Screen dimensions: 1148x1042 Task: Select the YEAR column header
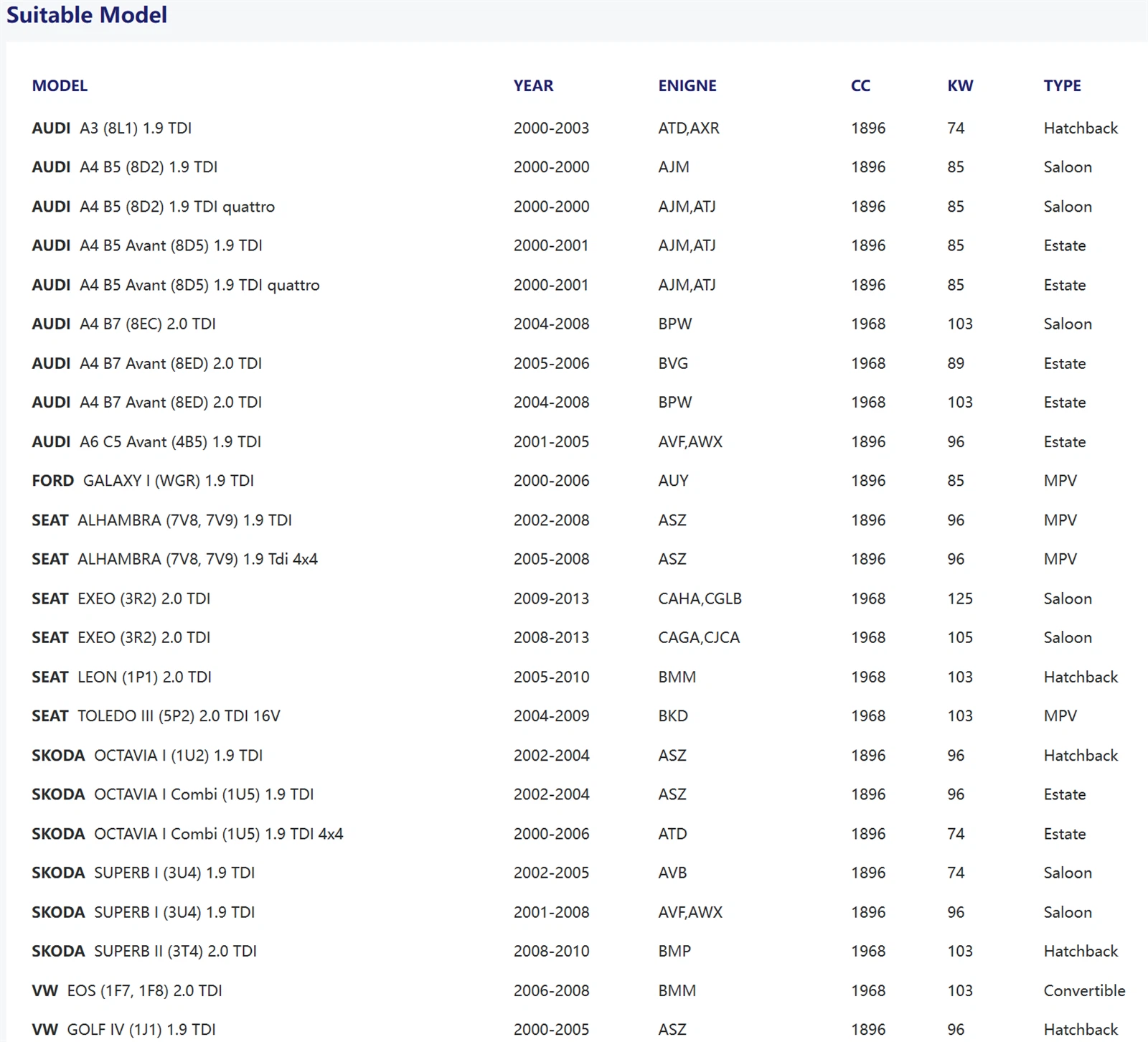point(533,86)
